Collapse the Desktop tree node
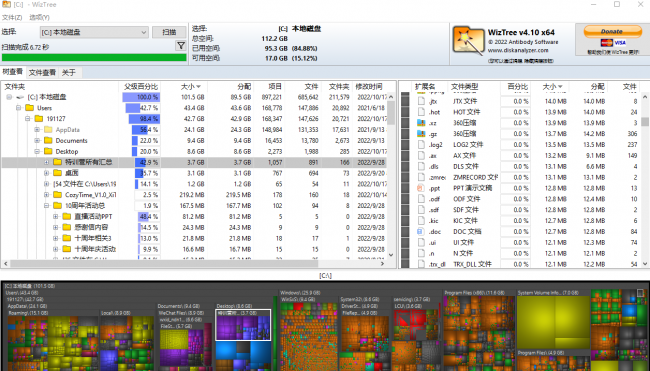 [x=37, y=151]
